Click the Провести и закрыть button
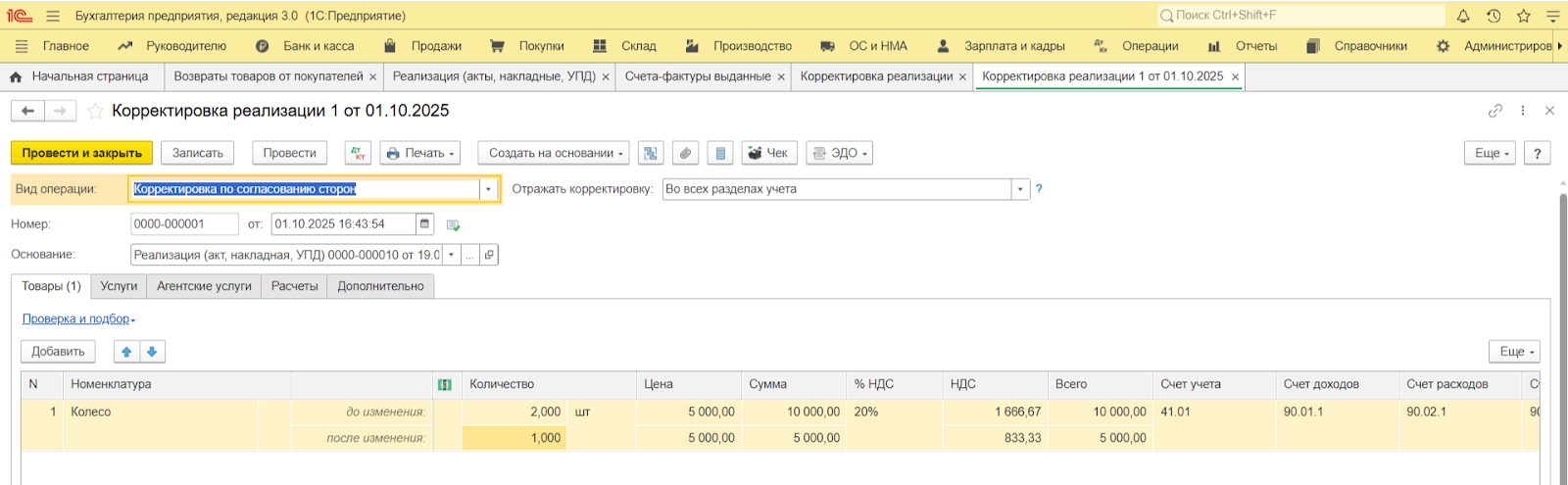The image size is (1568, 485). click(x=82, y=153)
